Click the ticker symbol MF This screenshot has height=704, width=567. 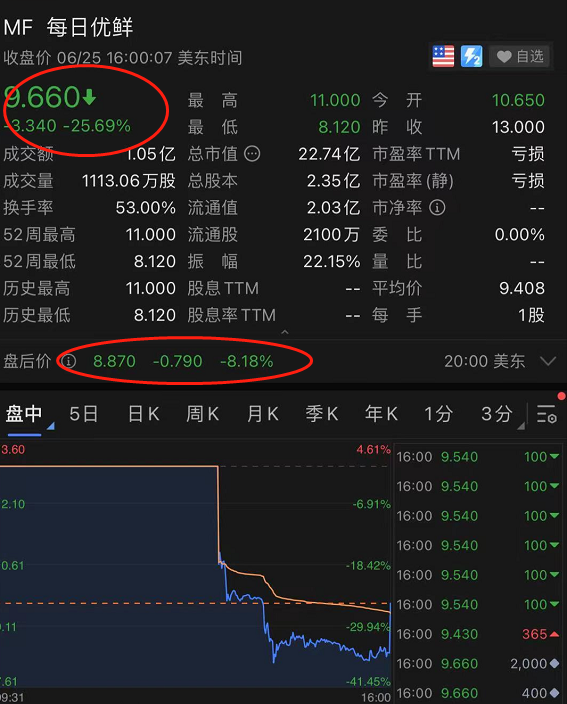click(x=18, y=27)
